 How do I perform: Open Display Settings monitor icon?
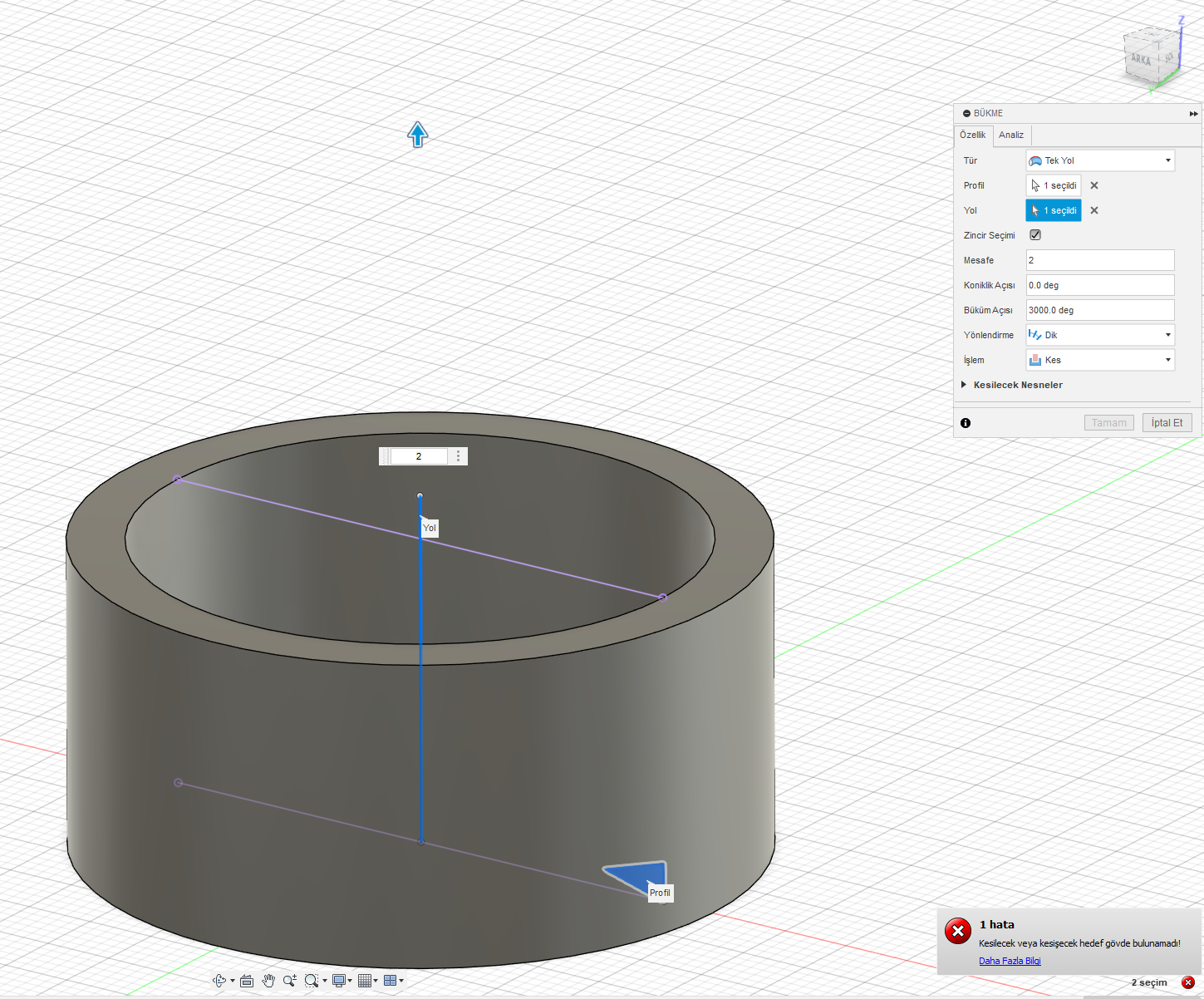[339, 981]
